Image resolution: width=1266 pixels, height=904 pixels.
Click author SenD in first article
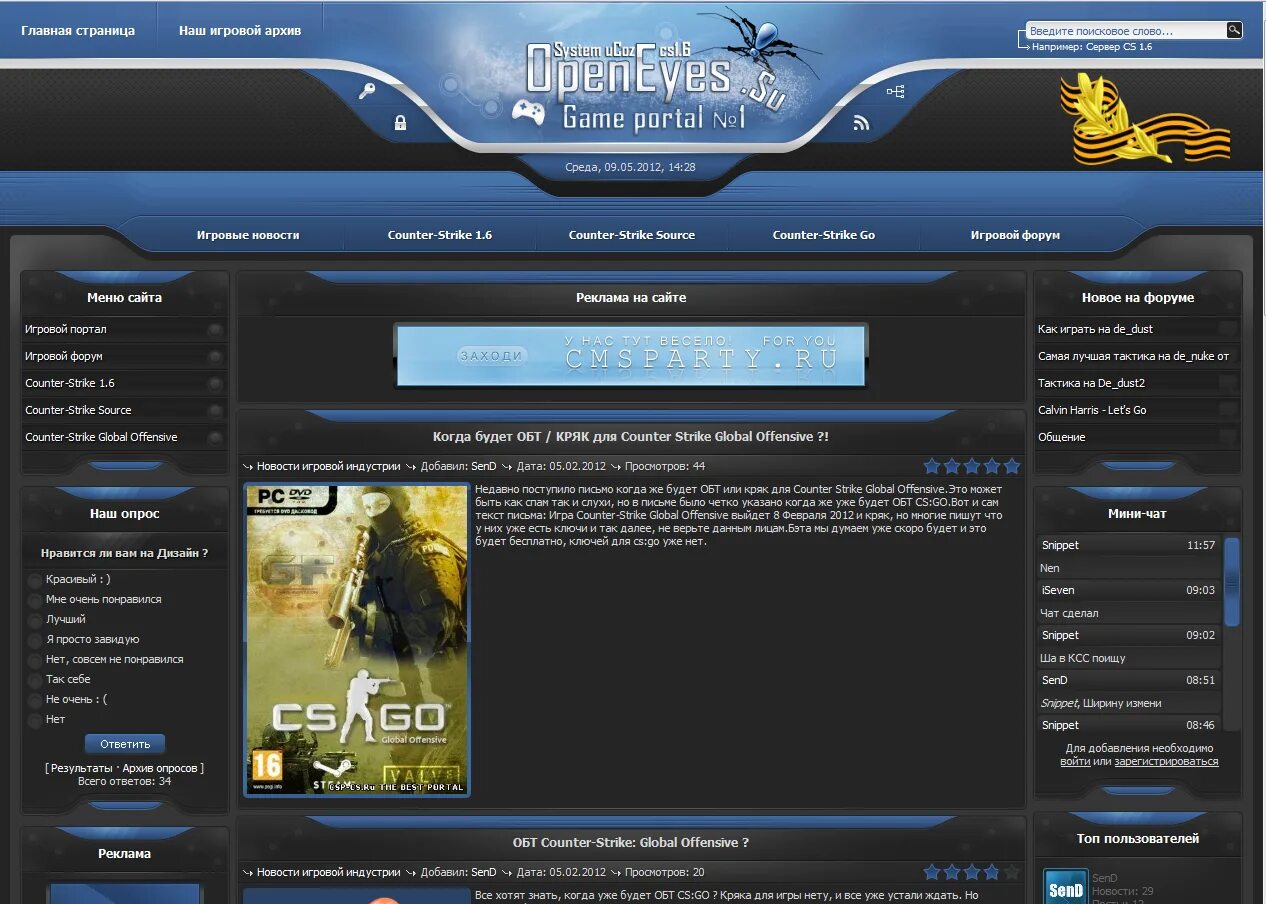[x=483, y=467]
